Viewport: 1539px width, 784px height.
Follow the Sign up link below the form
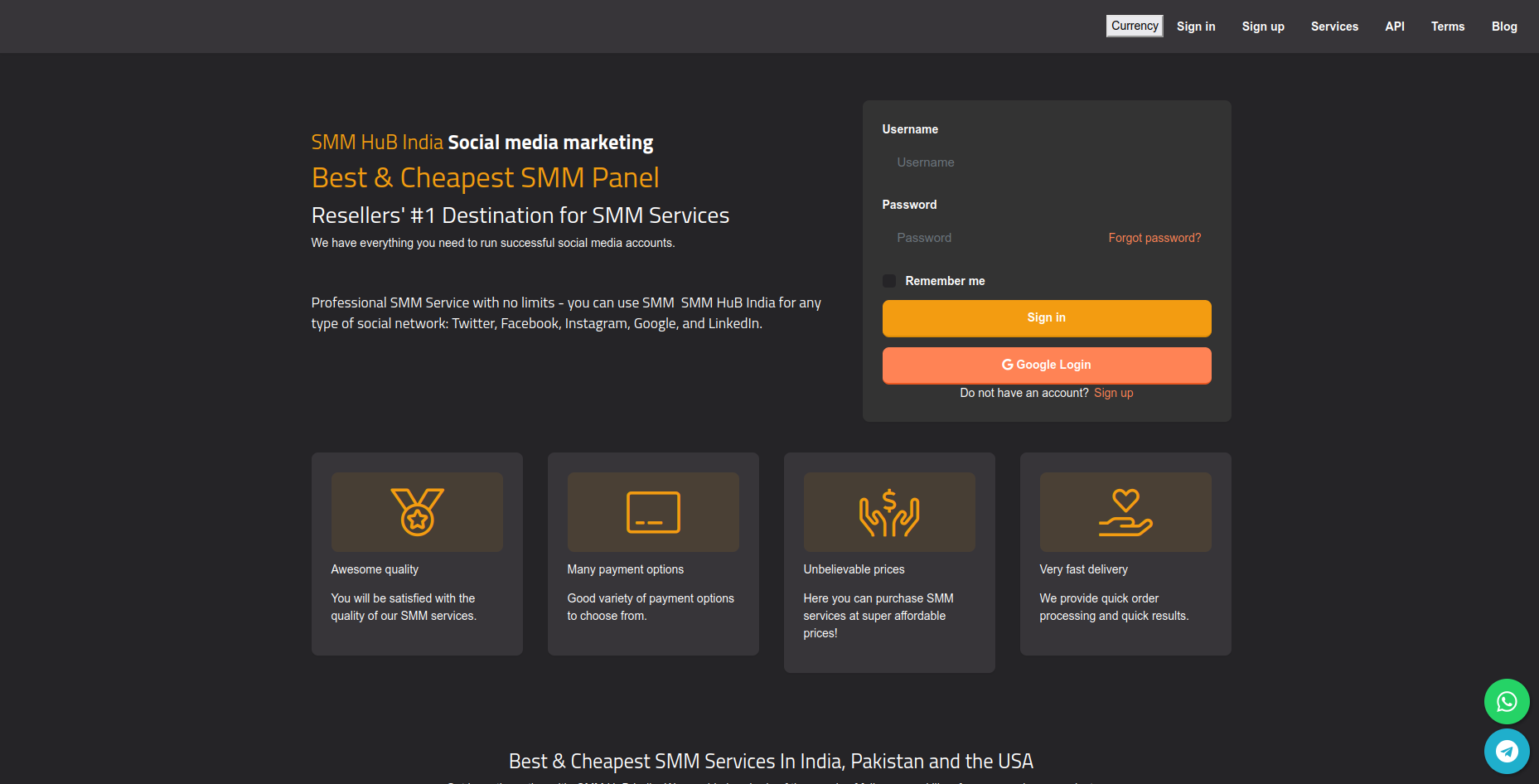pos(1113,393)
